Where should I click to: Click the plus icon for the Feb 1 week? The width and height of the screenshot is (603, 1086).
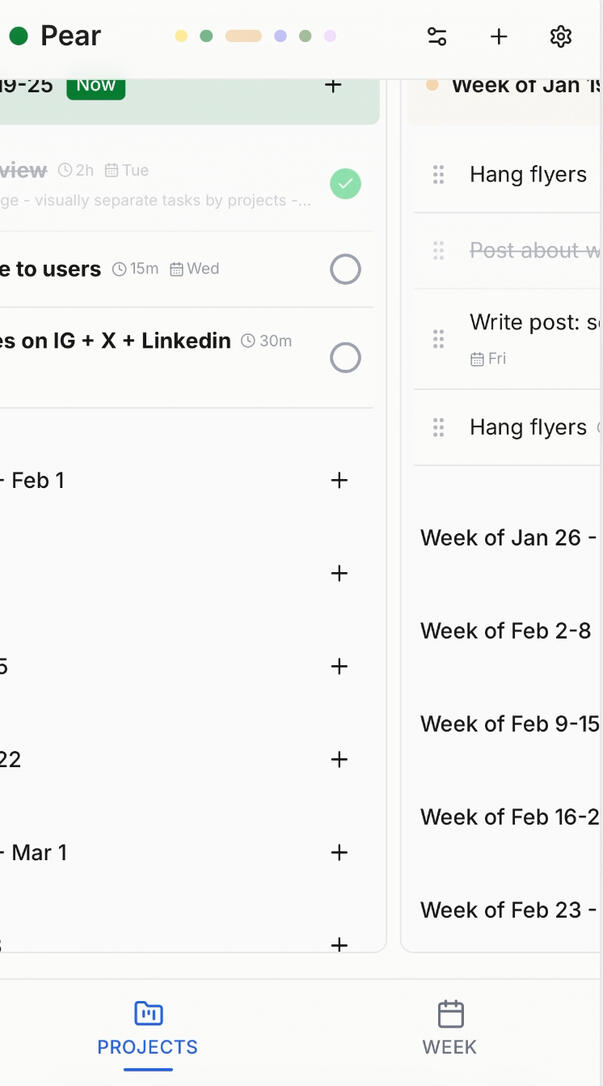point(340,481)
